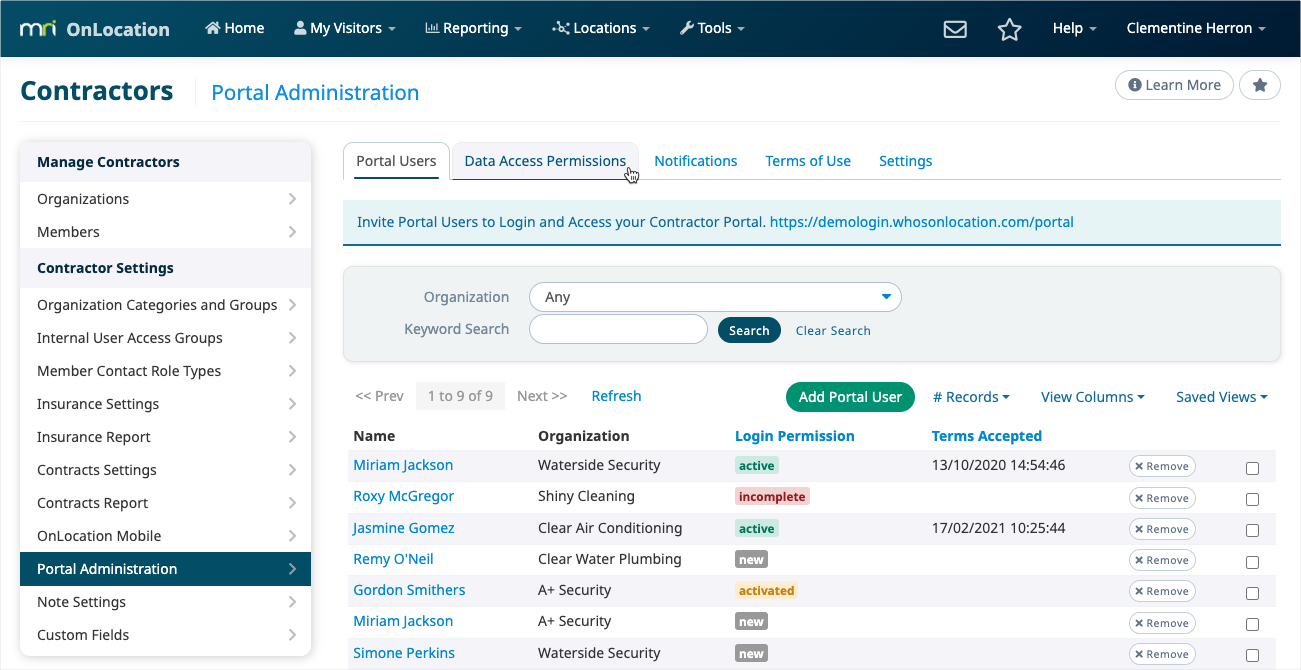
Task: Sort by Login Permission column
Action: pos(794,436)
